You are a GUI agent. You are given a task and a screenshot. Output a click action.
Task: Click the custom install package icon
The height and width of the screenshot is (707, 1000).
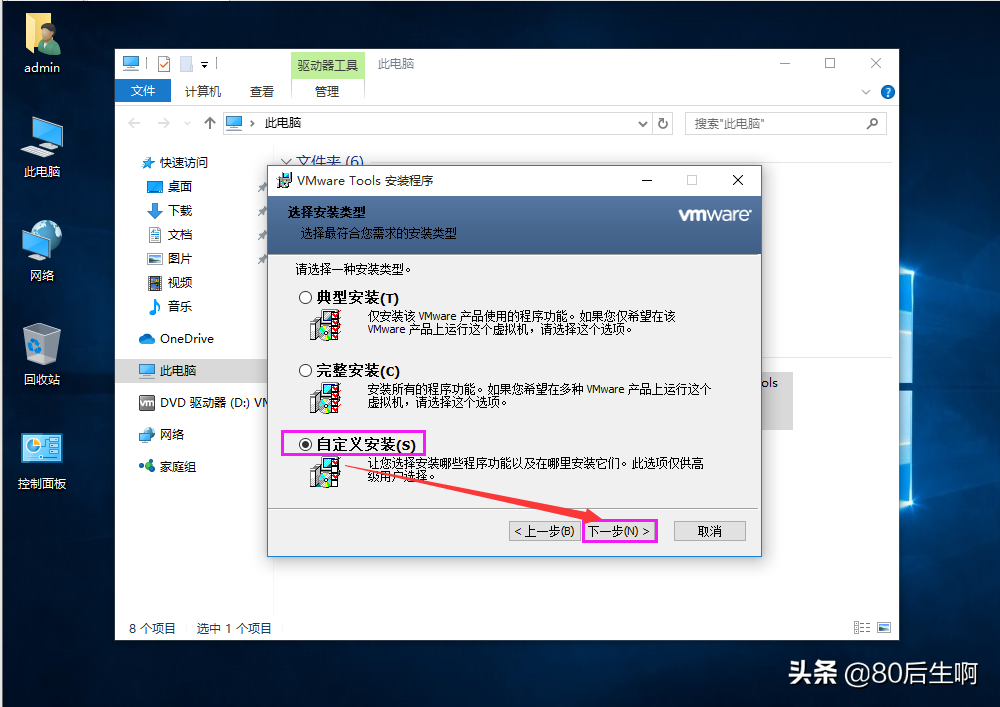[x=325, y=472]
